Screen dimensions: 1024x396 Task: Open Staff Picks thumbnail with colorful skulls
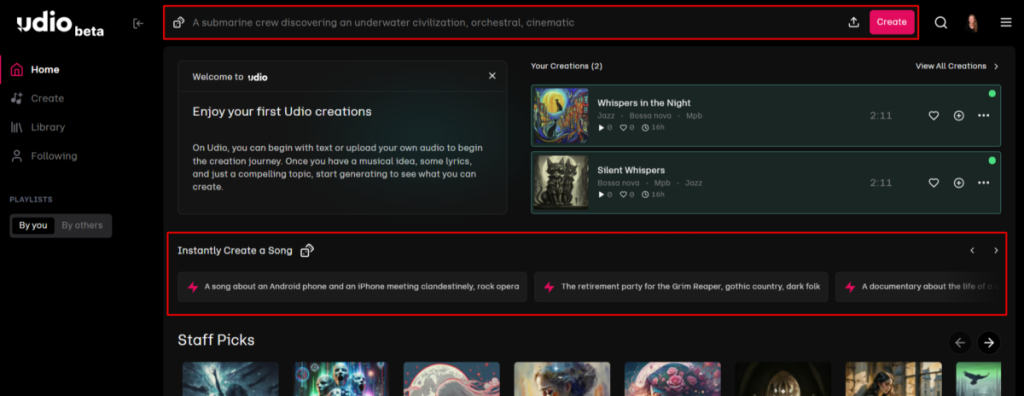(x=341, y=379)
